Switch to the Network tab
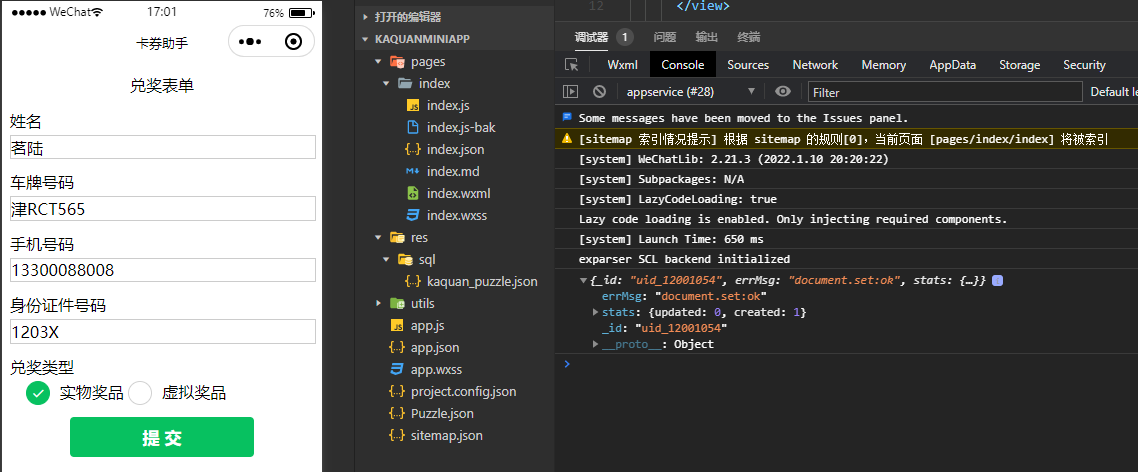This screenshot has width=1138, height=472. pyautogui.click(x=815, y=65)
